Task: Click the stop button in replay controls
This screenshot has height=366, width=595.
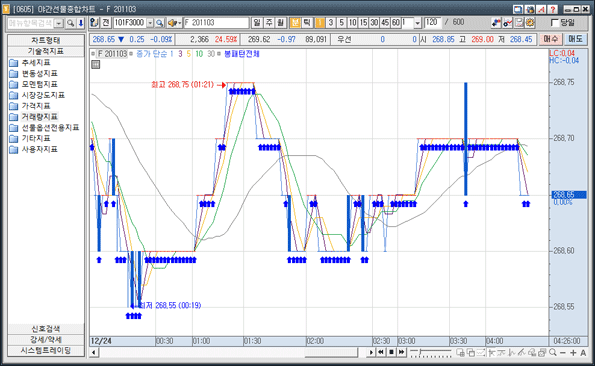Action: pyautogui.click(x=391, y=352)
